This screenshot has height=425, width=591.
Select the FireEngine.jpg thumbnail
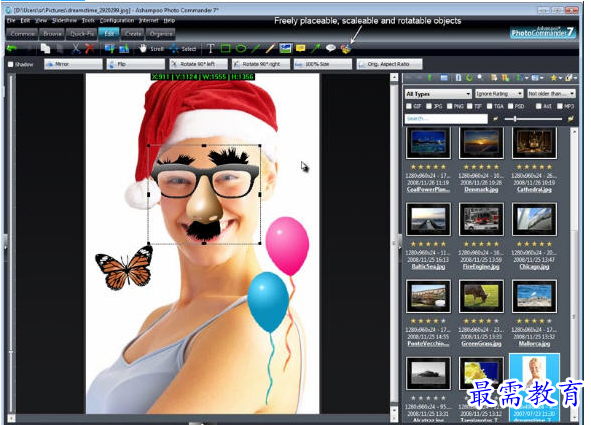click(481, 219)
